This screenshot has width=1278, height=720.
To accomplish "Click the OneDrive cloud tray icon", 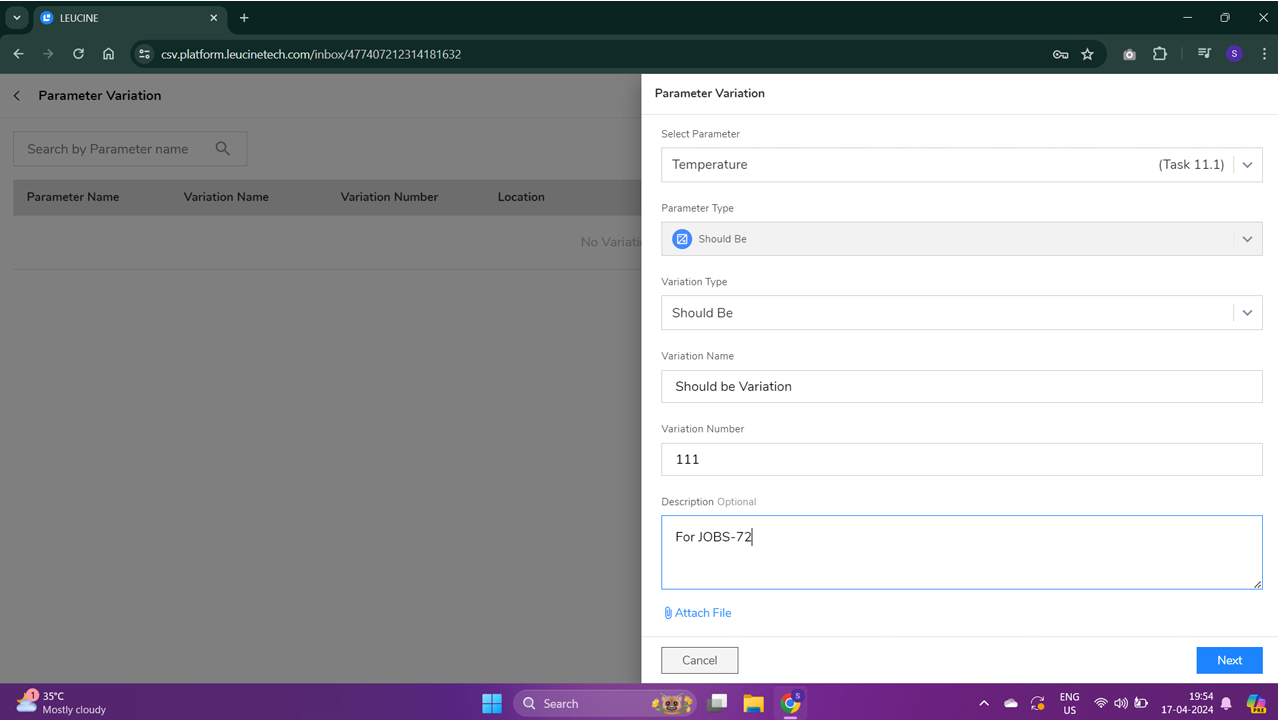I will coord(1011,703).
